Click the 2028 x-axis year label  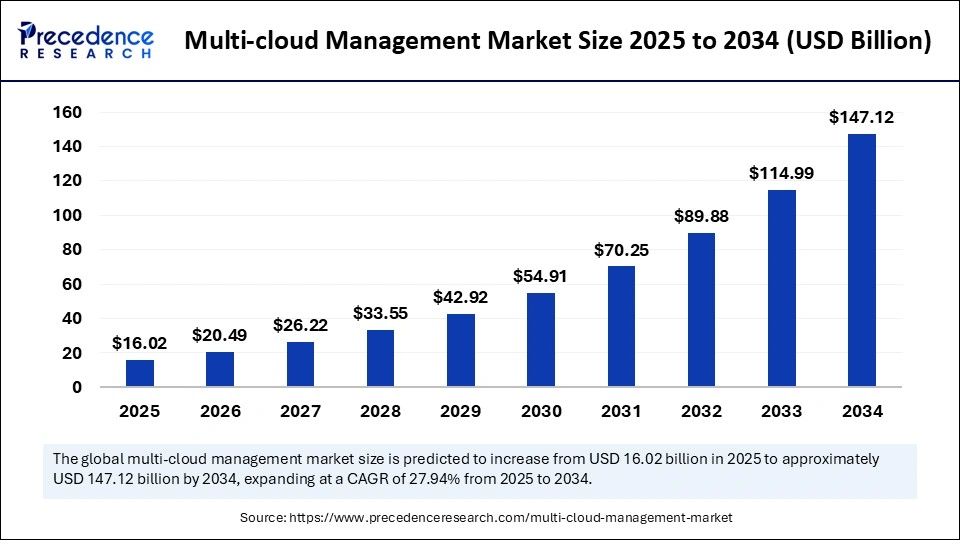[380, 411]
